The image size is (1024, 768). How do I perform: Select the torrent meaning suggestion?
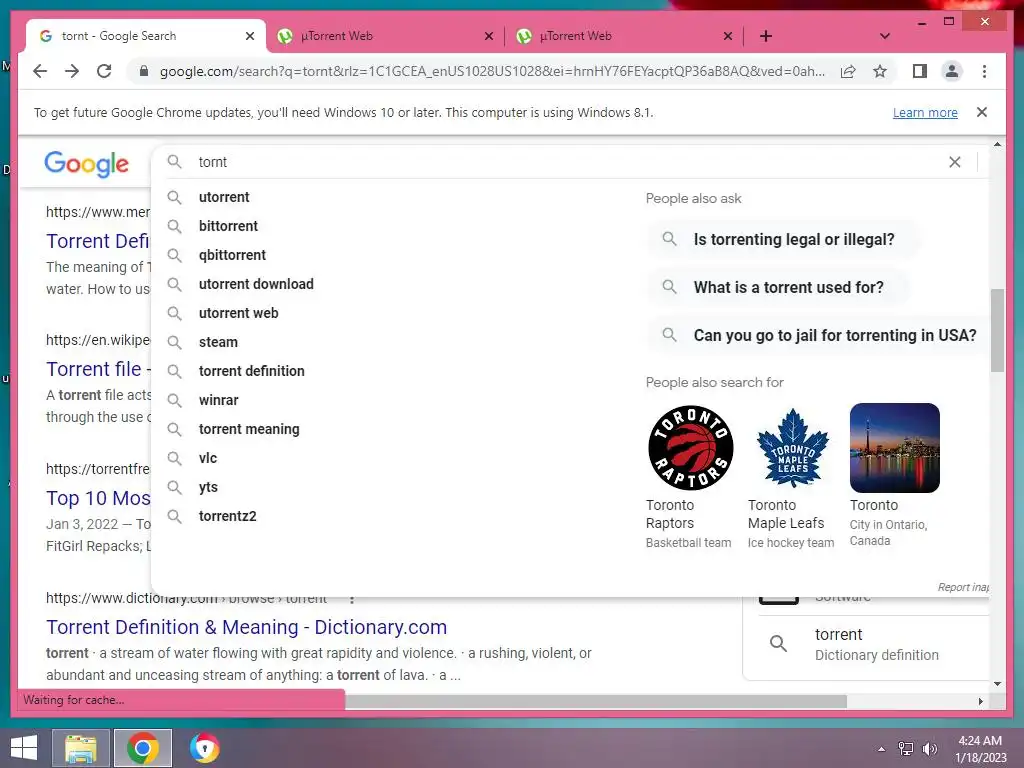[249, 429]
